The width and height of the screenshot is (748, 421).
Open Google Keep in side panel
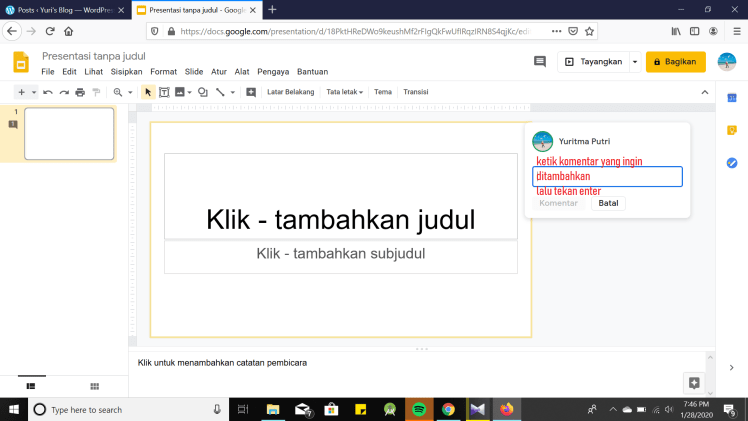click(732, 130)
